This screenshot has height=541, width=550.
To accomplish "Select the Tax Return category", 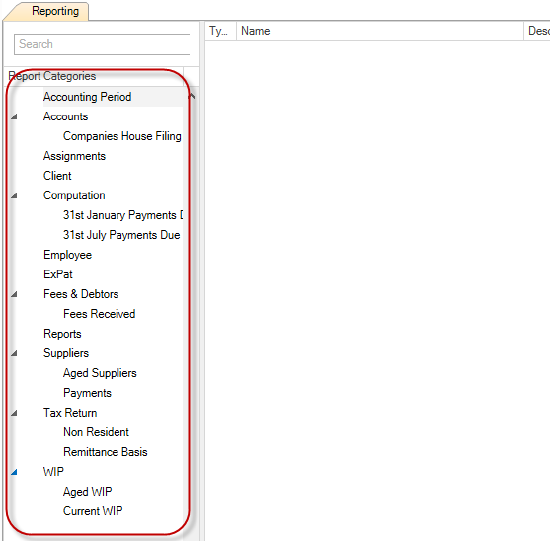I will (70, 413).
